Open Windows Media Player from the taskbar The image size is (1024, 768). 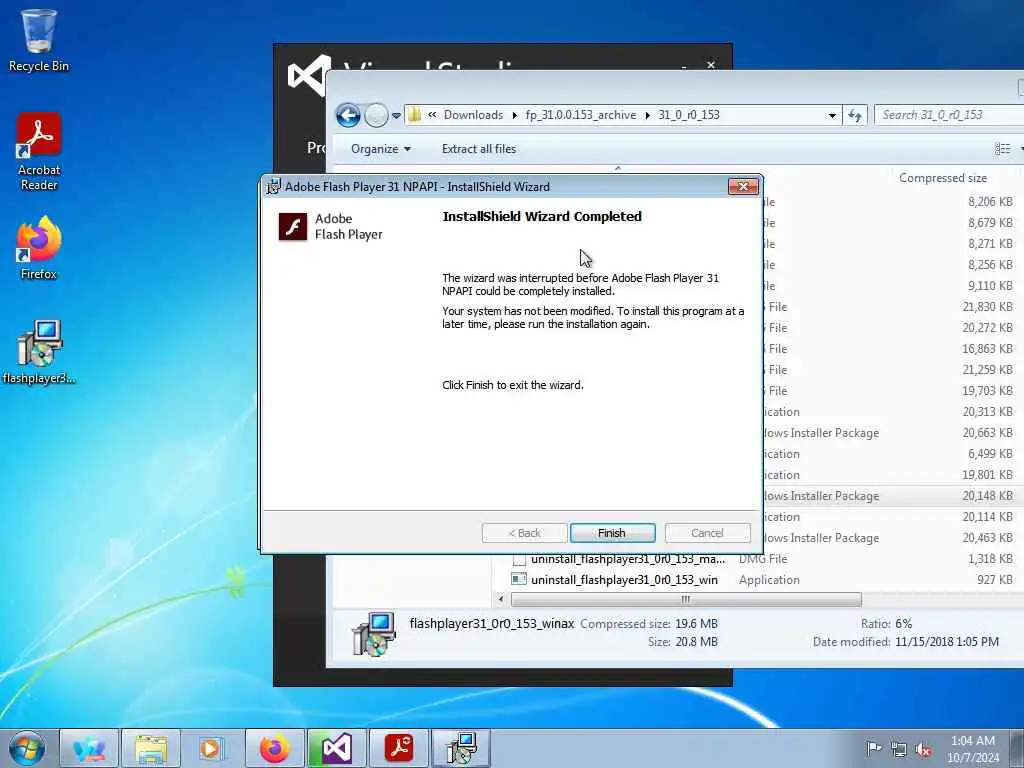point(212,748)
